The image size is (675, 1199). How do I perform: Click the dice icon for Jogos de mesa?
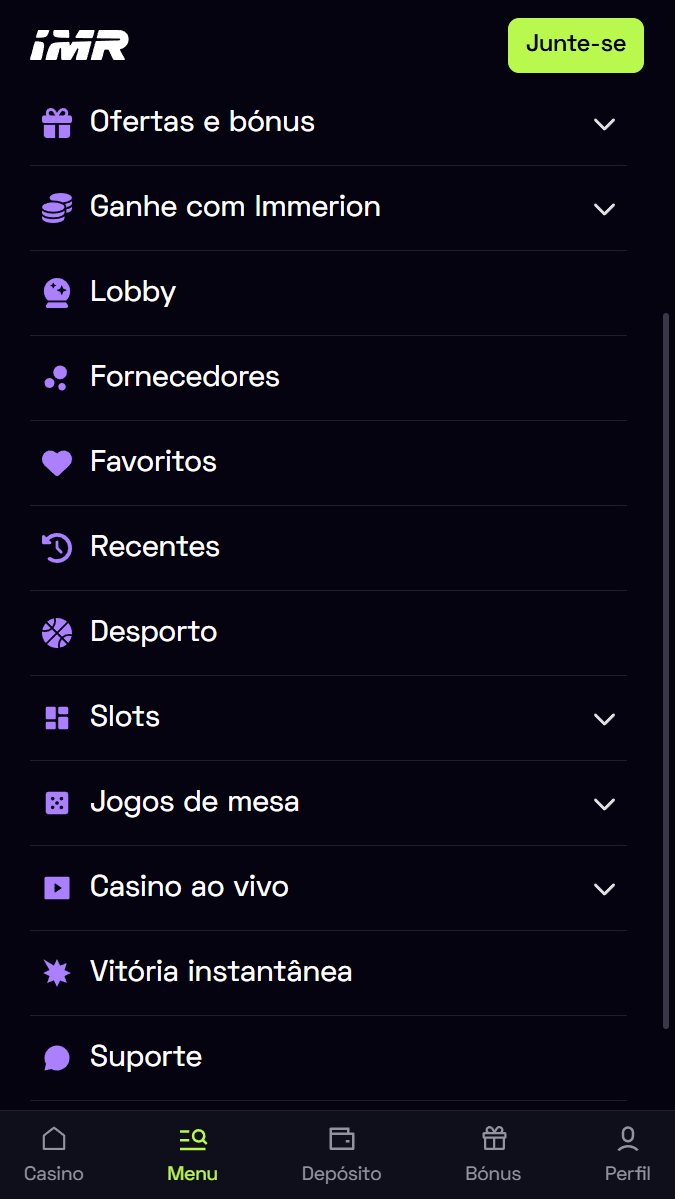[x=57, y=802]
